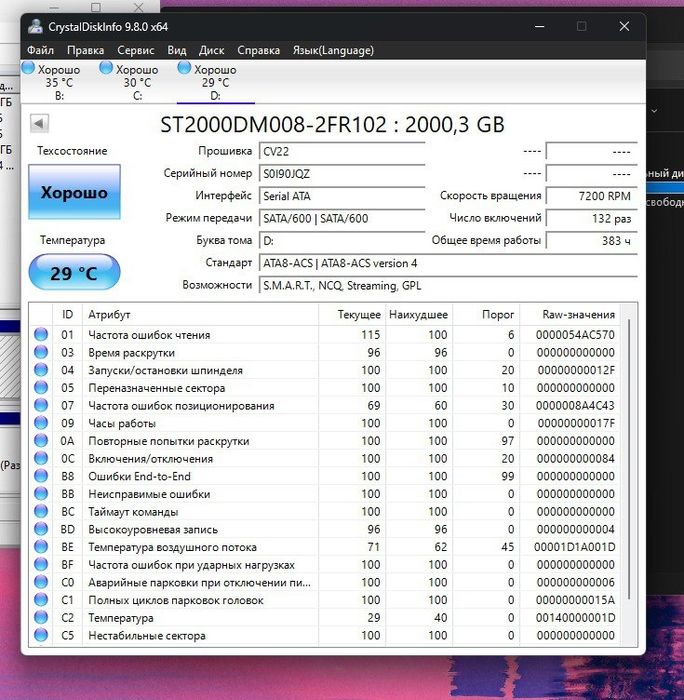This screenshot has height=700, width=684.
Task: Click the previous disk arrow button
Action: 39,123
